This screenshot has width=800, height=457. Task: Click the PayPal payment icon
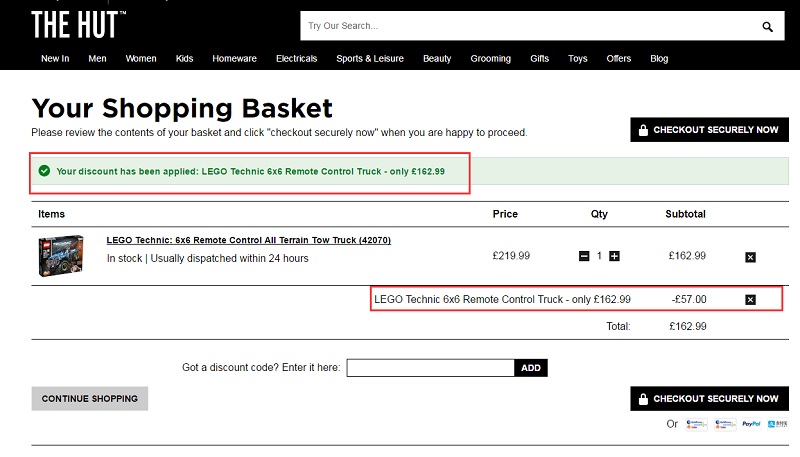[751, 424]
